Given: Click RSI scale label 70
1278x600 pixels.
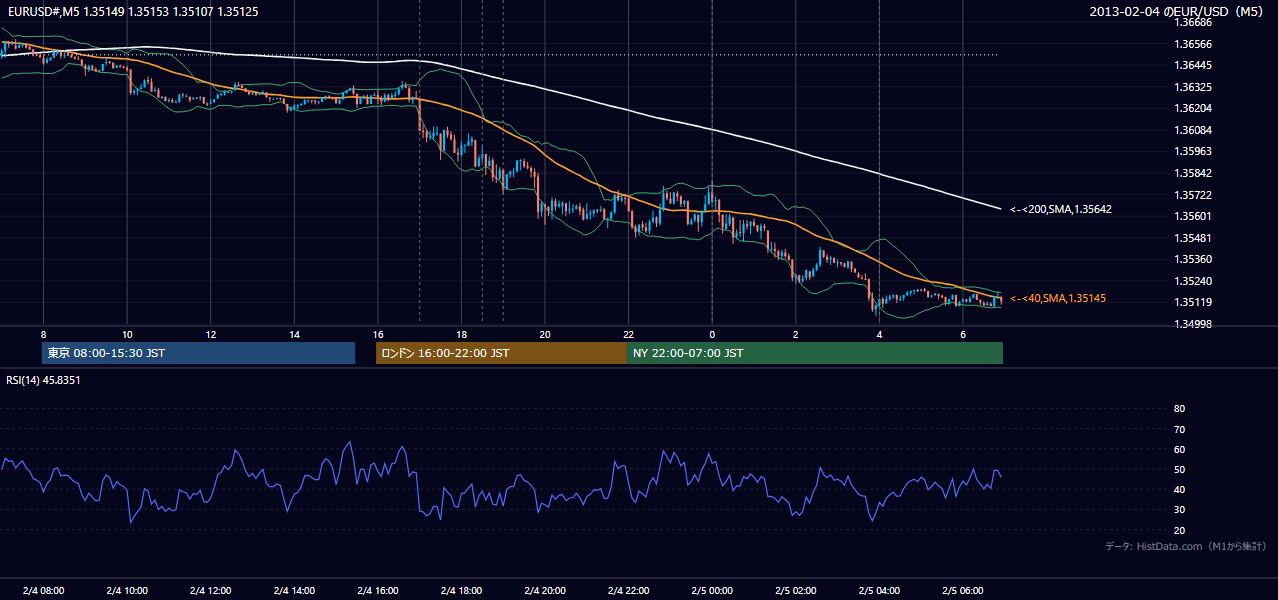Looking at the screenshot, I should pos(1179,429).
